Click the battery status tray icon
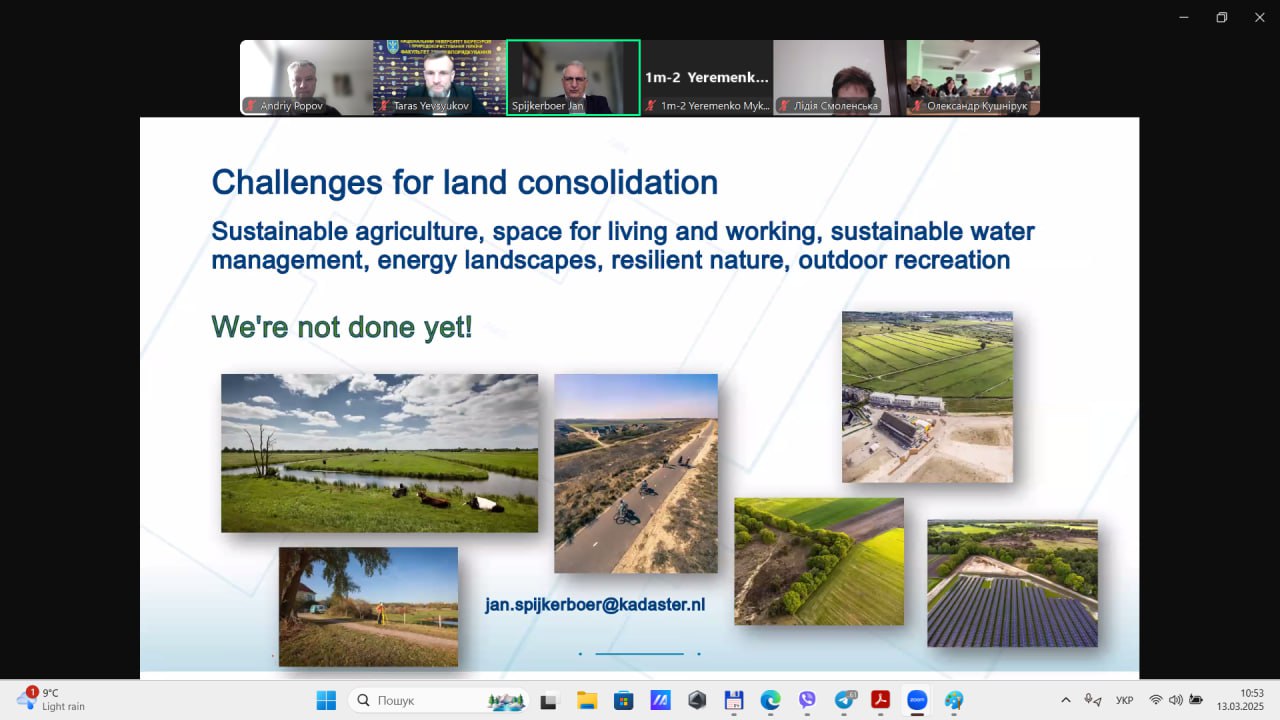The image size is (1280, 720). 1194,700
